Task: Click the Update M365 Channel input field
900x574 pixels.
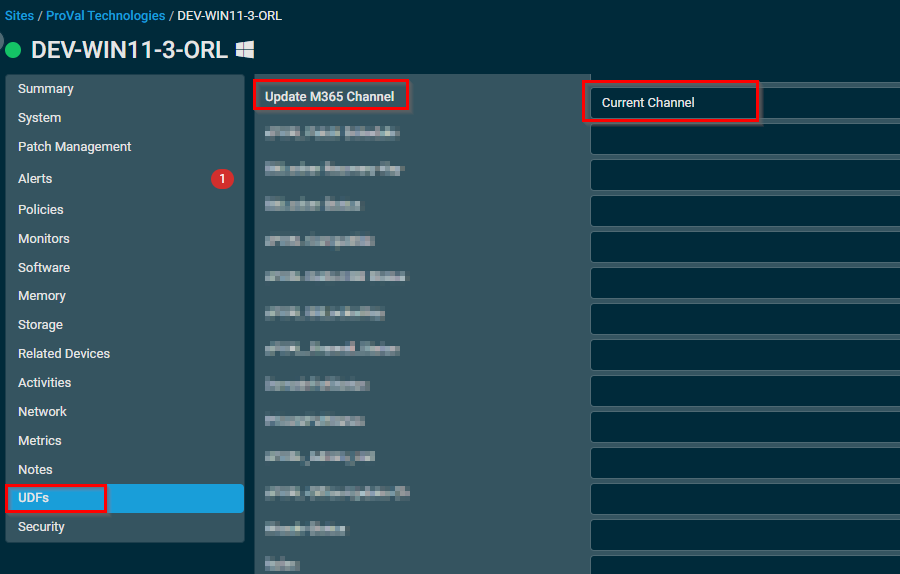Action: pyautogui.click(x=745, y=103)
